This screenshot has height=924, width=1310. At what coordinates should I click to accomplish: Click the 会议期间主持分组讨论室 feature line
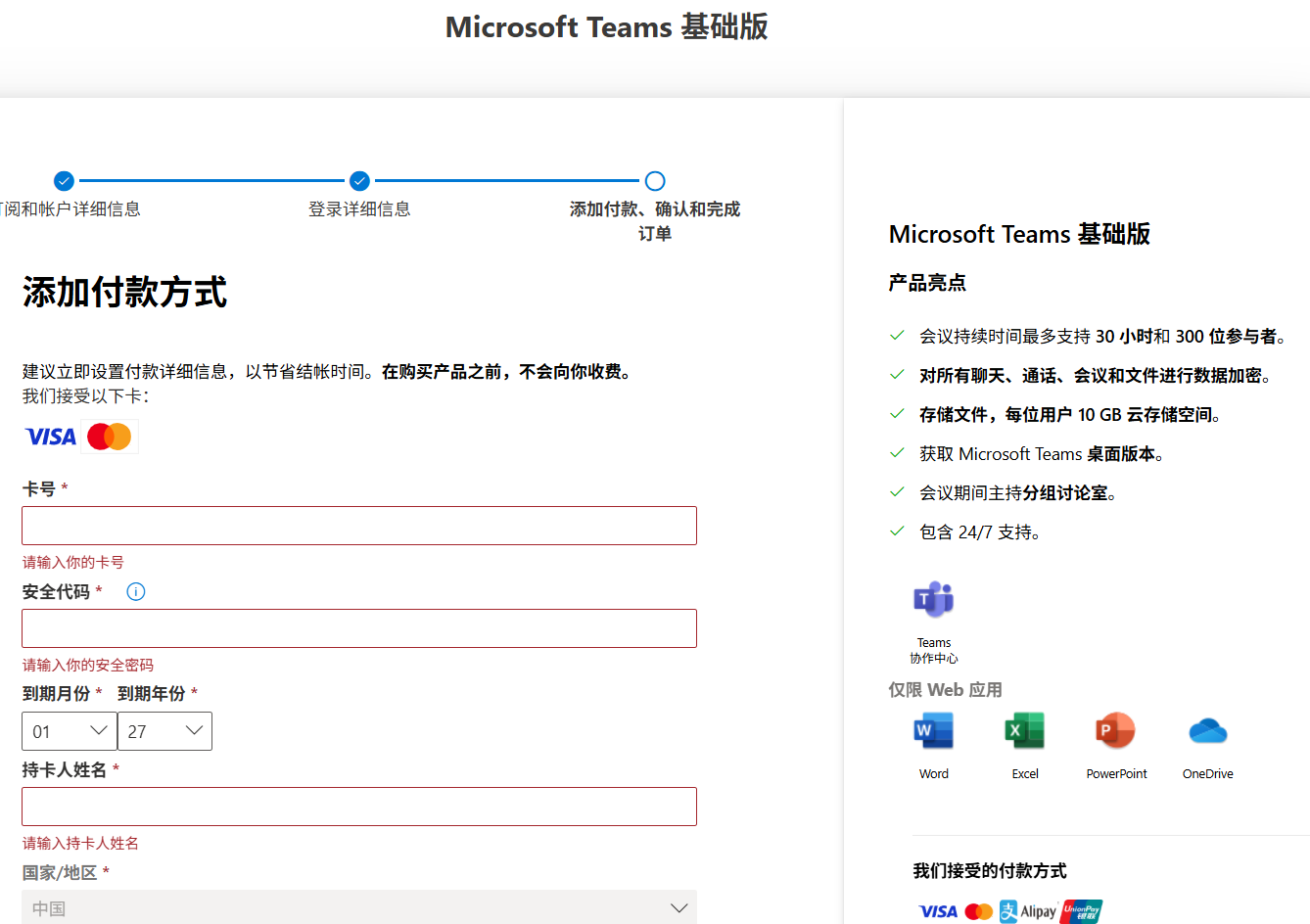(x=1018, y=493)
